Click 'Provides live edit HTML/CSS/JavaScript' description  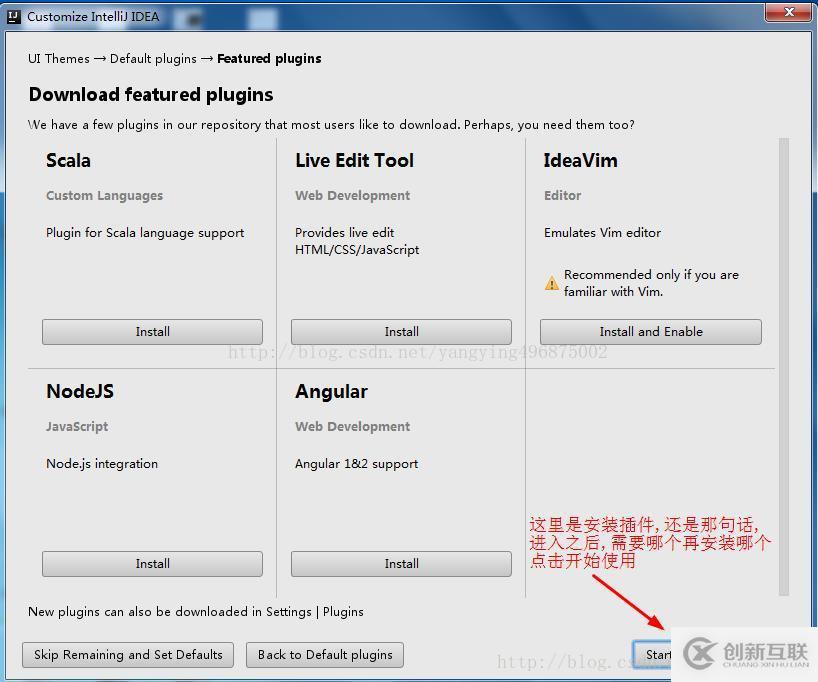(357, 241)
